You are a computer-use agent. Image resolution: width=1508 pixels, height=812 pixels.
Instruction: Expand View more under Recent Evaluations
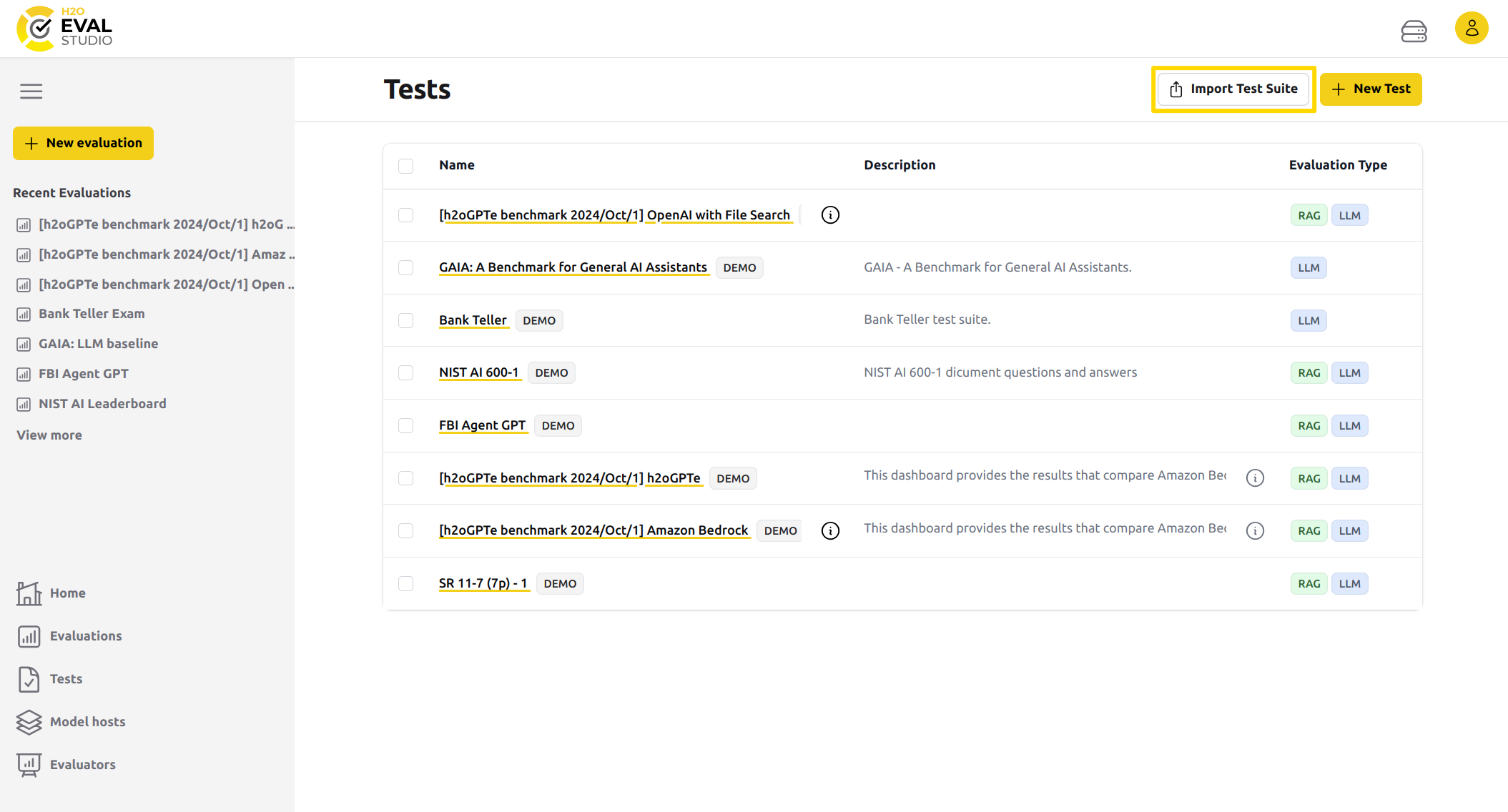tap(49, 435)
